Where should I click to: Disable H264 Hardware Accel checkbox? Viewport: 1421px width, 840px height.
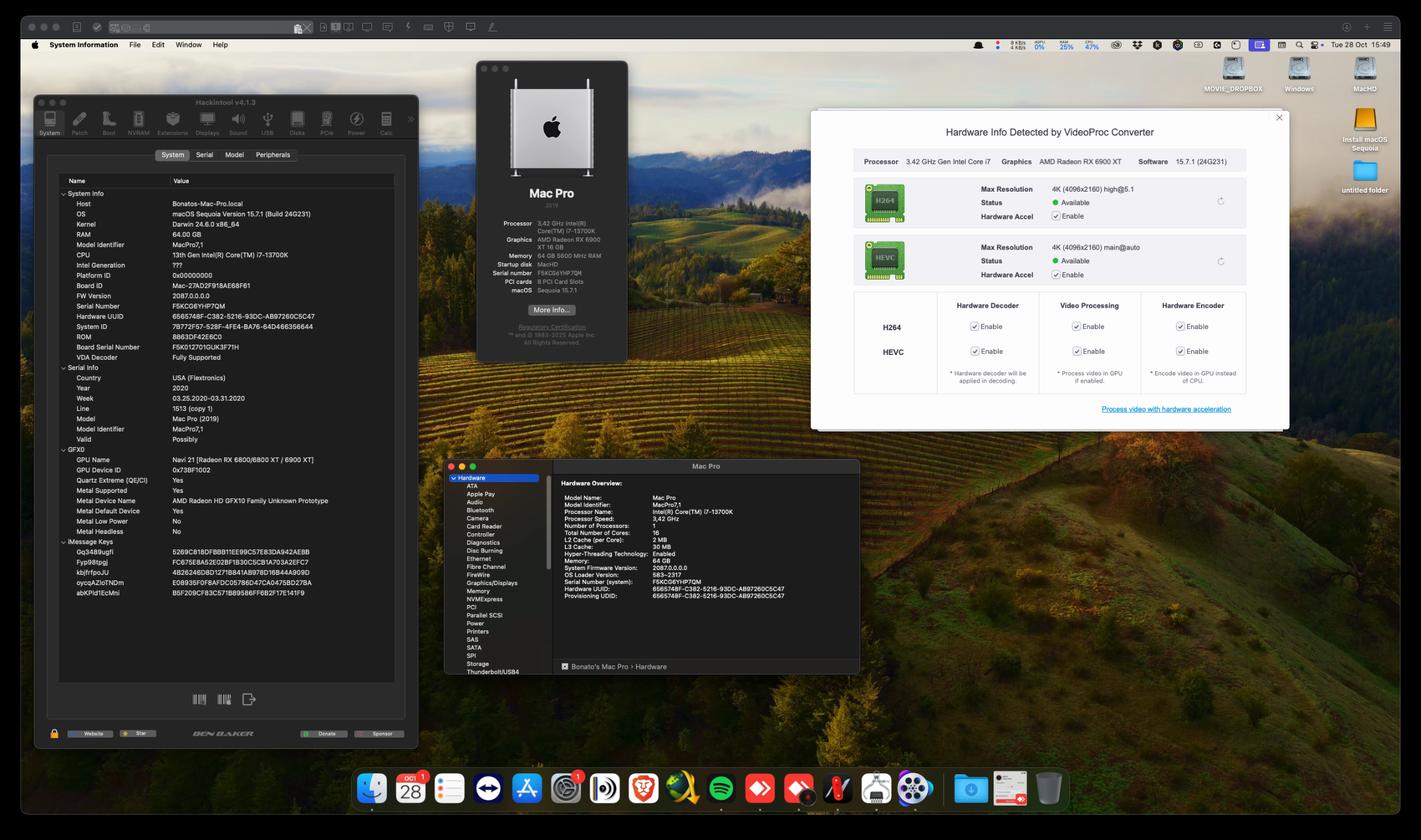tap(1056, 216)
